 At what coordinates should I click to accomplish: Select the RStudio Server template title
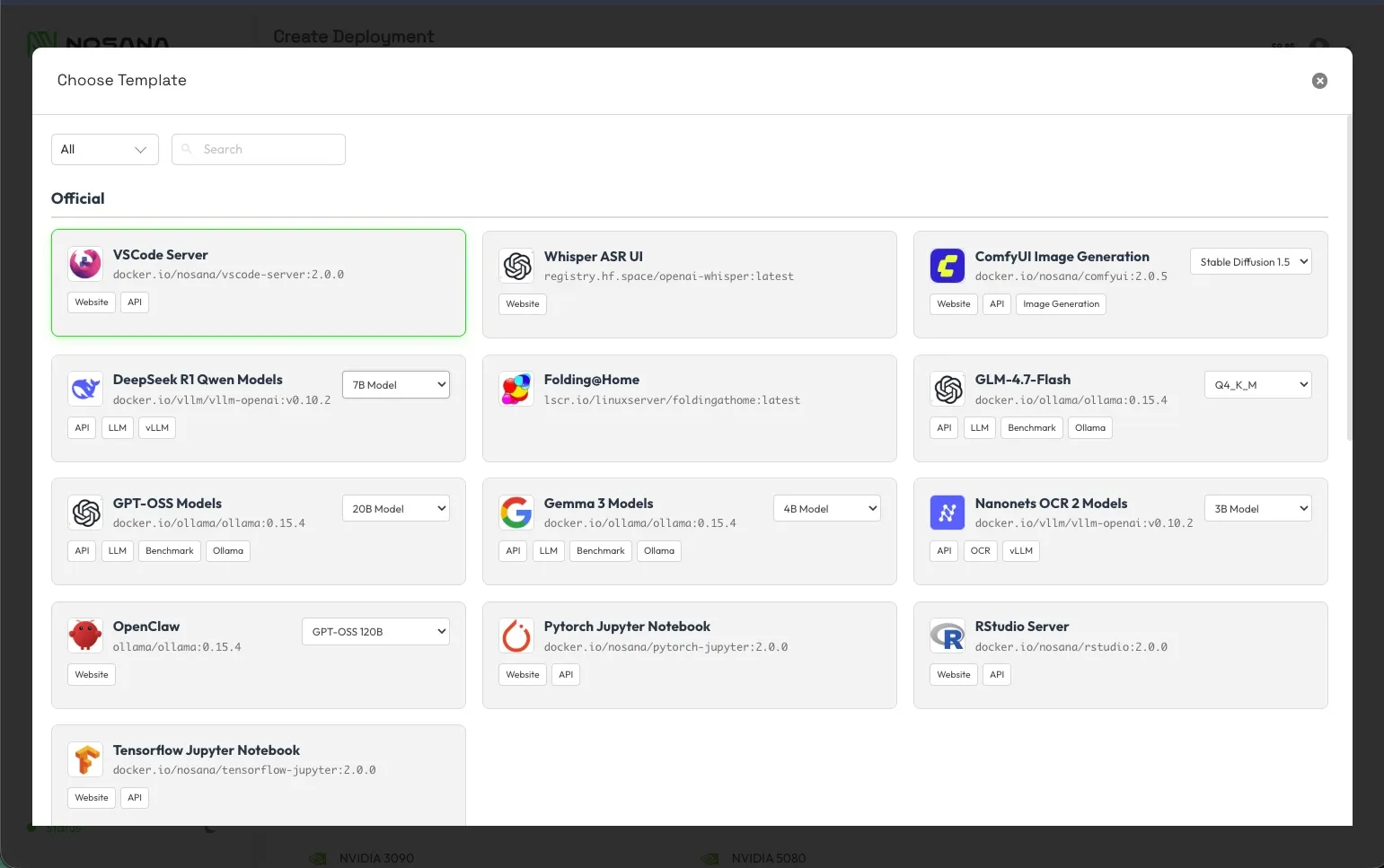1022,627
